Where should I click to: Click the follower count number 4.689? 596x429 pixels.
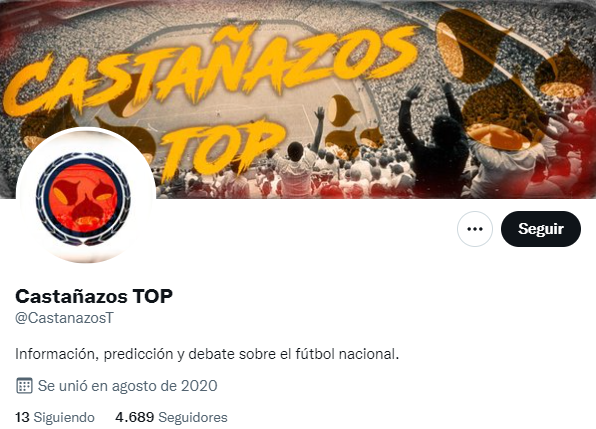click(x=135, y=417)
